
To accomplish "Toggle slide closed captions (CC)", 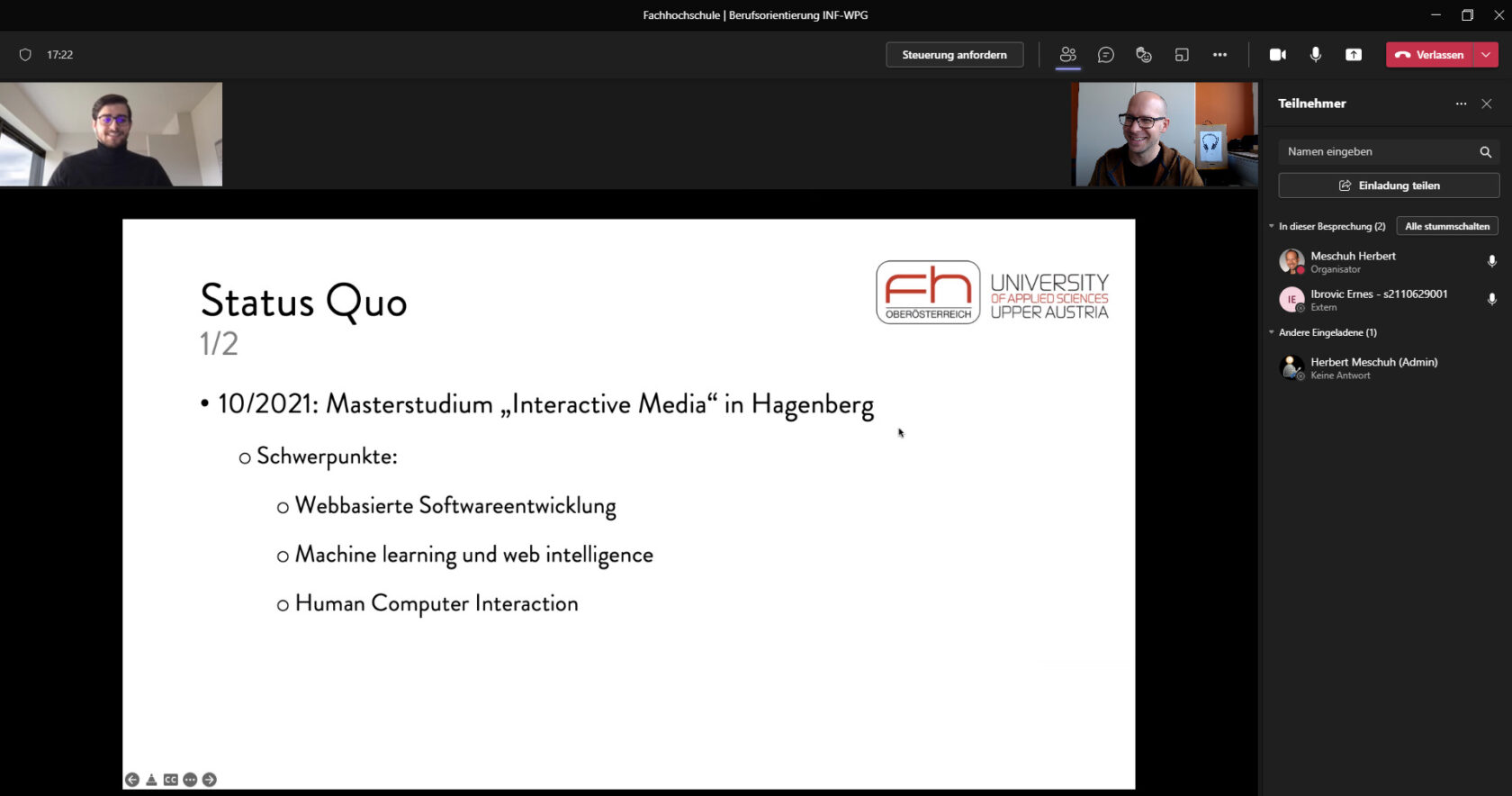I will [170, 780].
